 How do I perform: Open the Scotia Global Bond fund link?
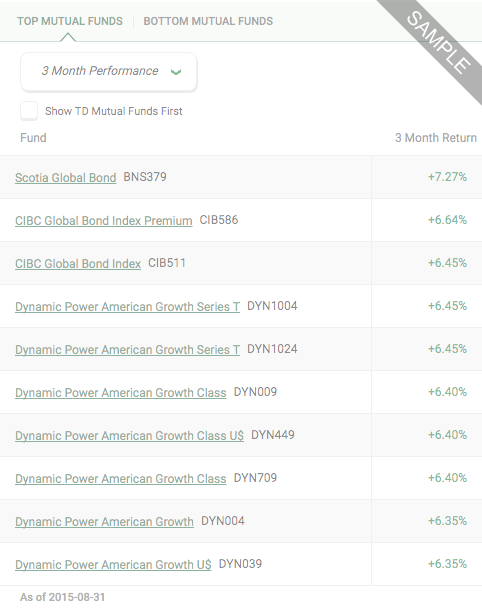(x=66, y=177)
